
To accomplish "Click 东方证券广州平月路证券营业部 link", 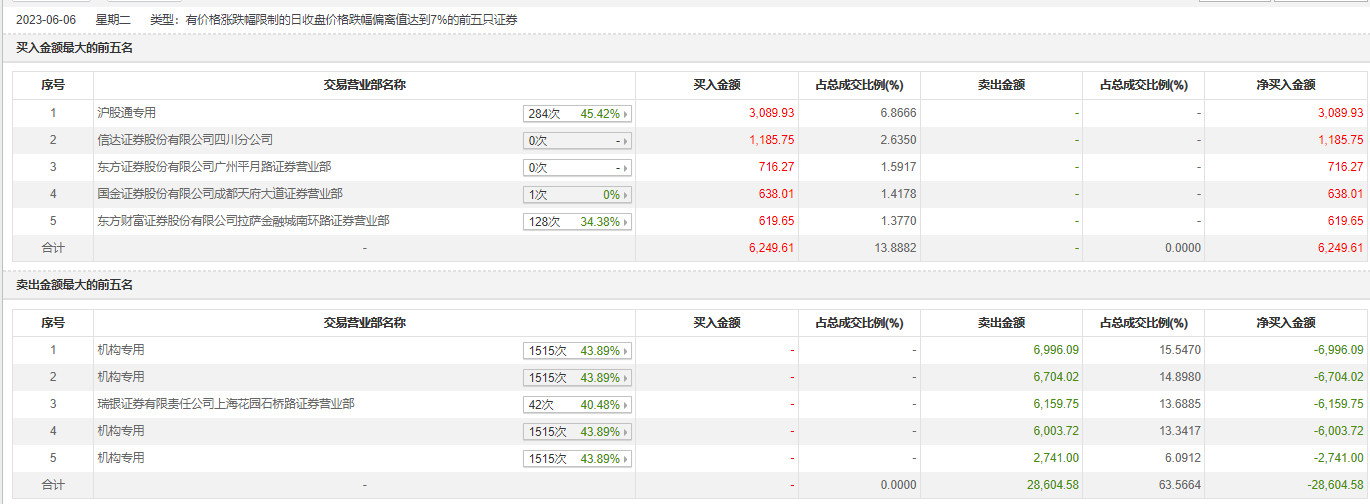I will 214,167.
